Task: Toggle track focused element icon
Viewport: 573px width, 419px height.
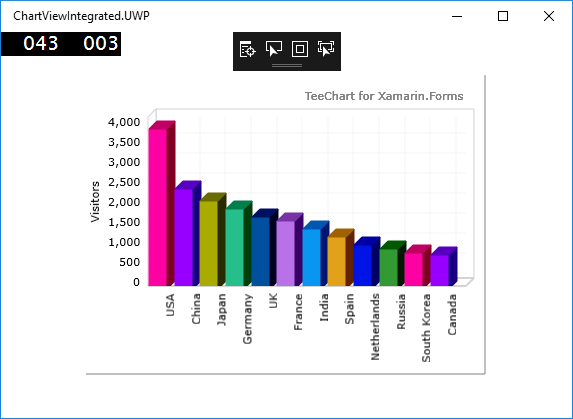Action: [326, 49]
